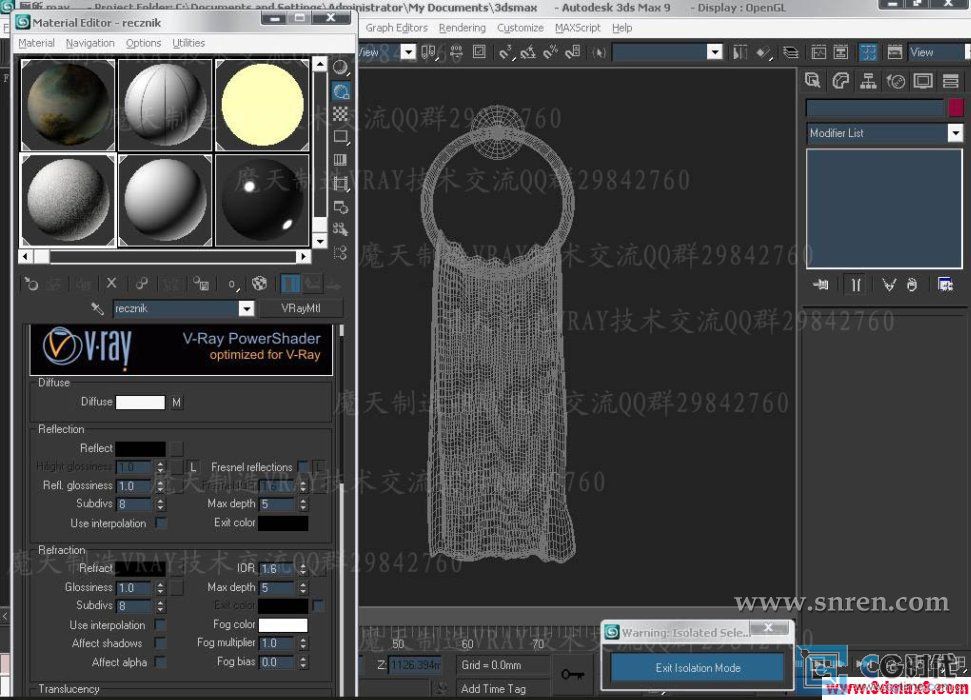The width and height of the screenshot is (971, 700).
Task: Open Material Editor Options icon
Action: pyautogui.click(x=340, y=206)
